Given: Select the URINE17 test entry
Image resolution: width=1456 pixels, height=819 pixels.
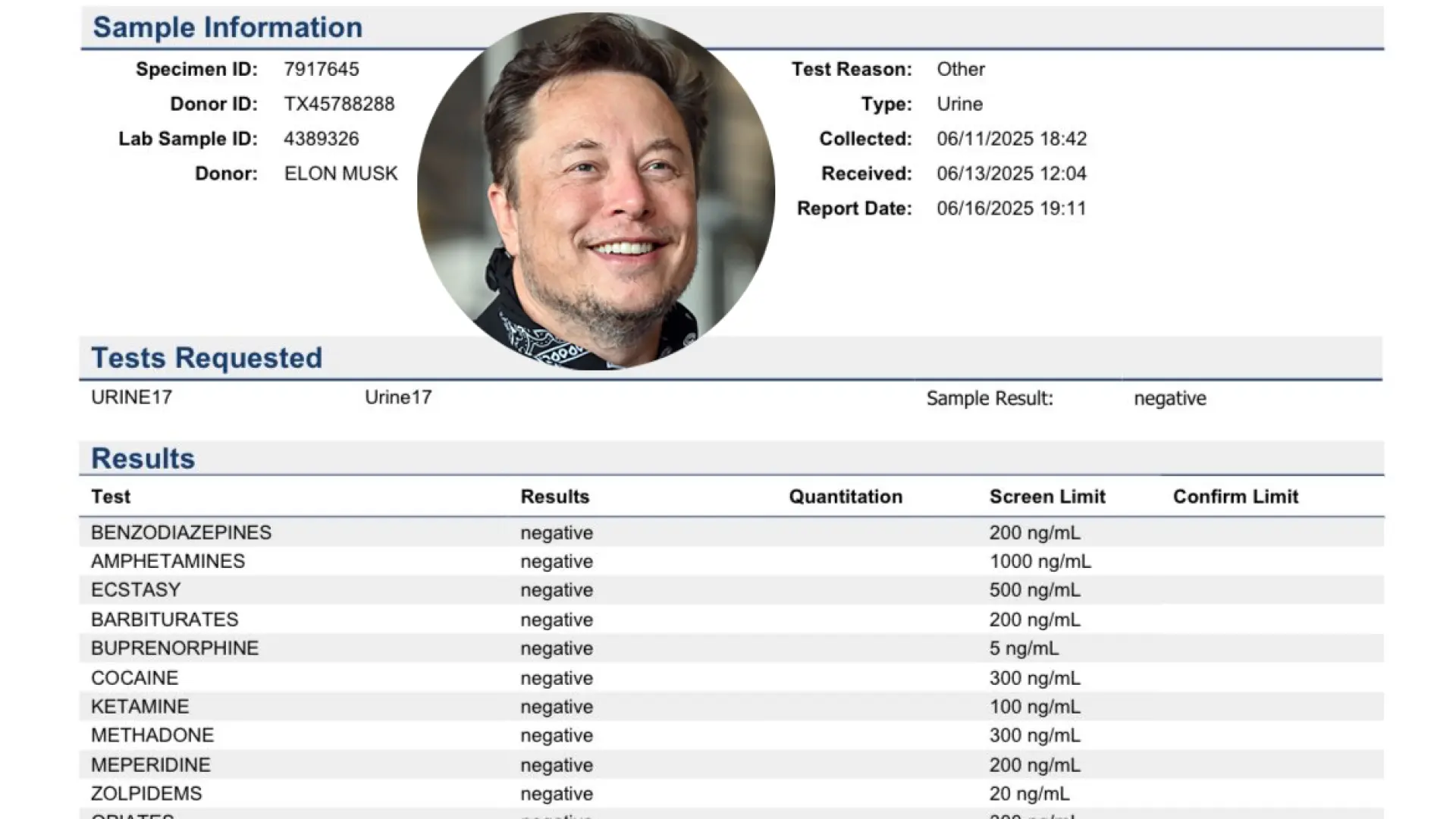Looking at the screenshot, I should [132, 397].
